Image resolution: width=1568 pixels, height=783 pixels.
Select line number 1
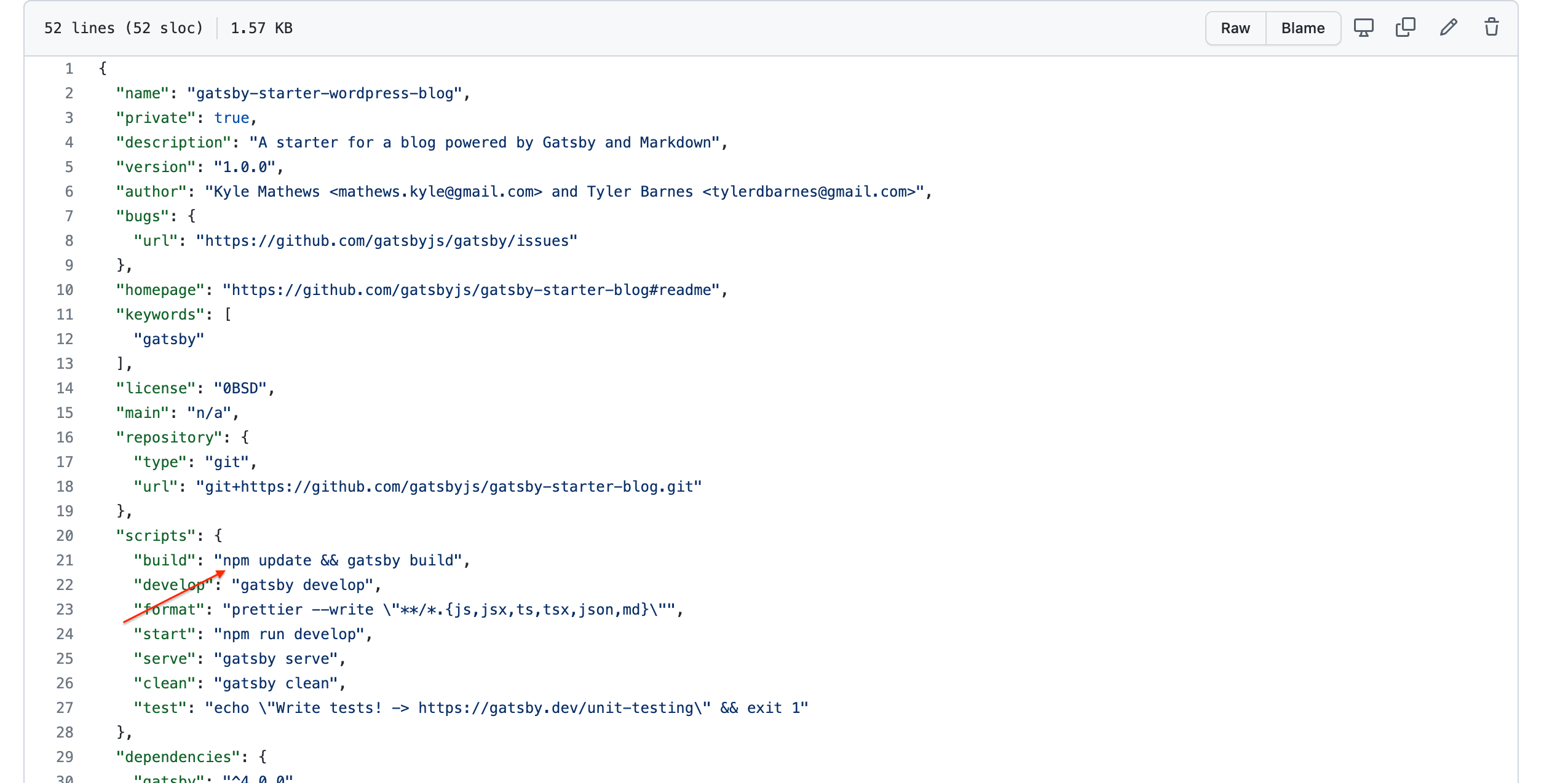click(69, 69)
